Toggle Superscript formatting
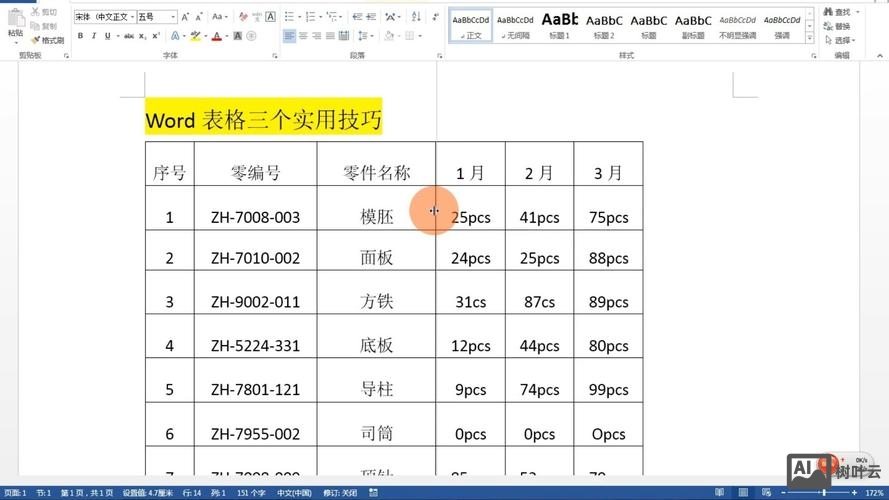The width and height of the screenshot is (889, 500). point(156,36)
